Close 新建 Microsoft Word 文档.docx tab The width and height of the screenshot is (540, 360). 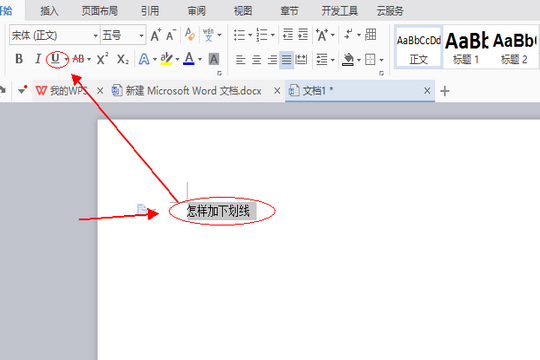pos(277,91)
